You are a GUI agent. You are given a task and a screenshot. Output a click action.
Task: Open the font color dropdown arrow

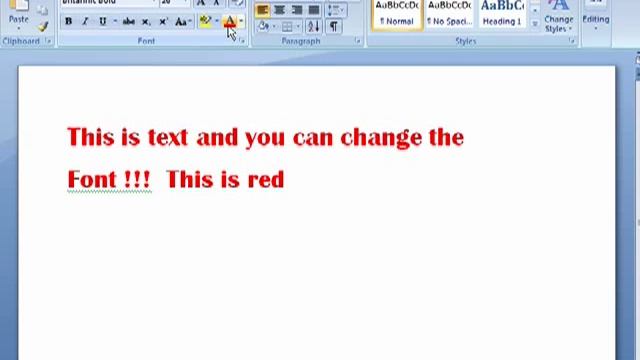point(241,21)
